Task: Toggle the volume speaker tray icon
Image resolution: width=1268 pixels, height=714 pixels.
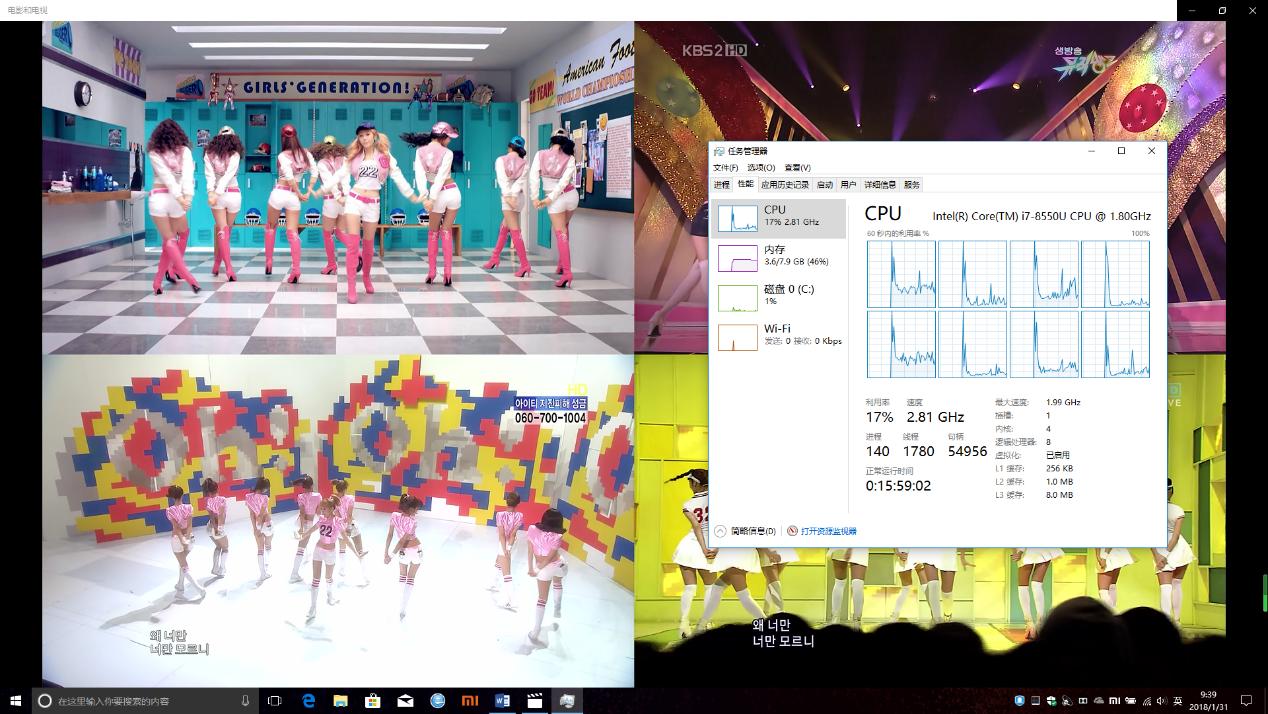Action: [1160, 701]
